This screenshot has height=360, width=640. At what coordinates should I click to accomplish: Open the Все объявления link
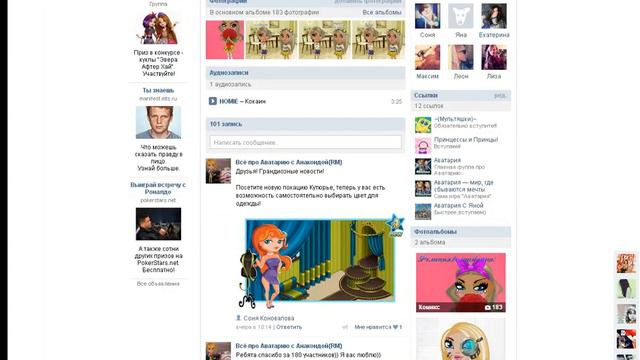[158, 284]
